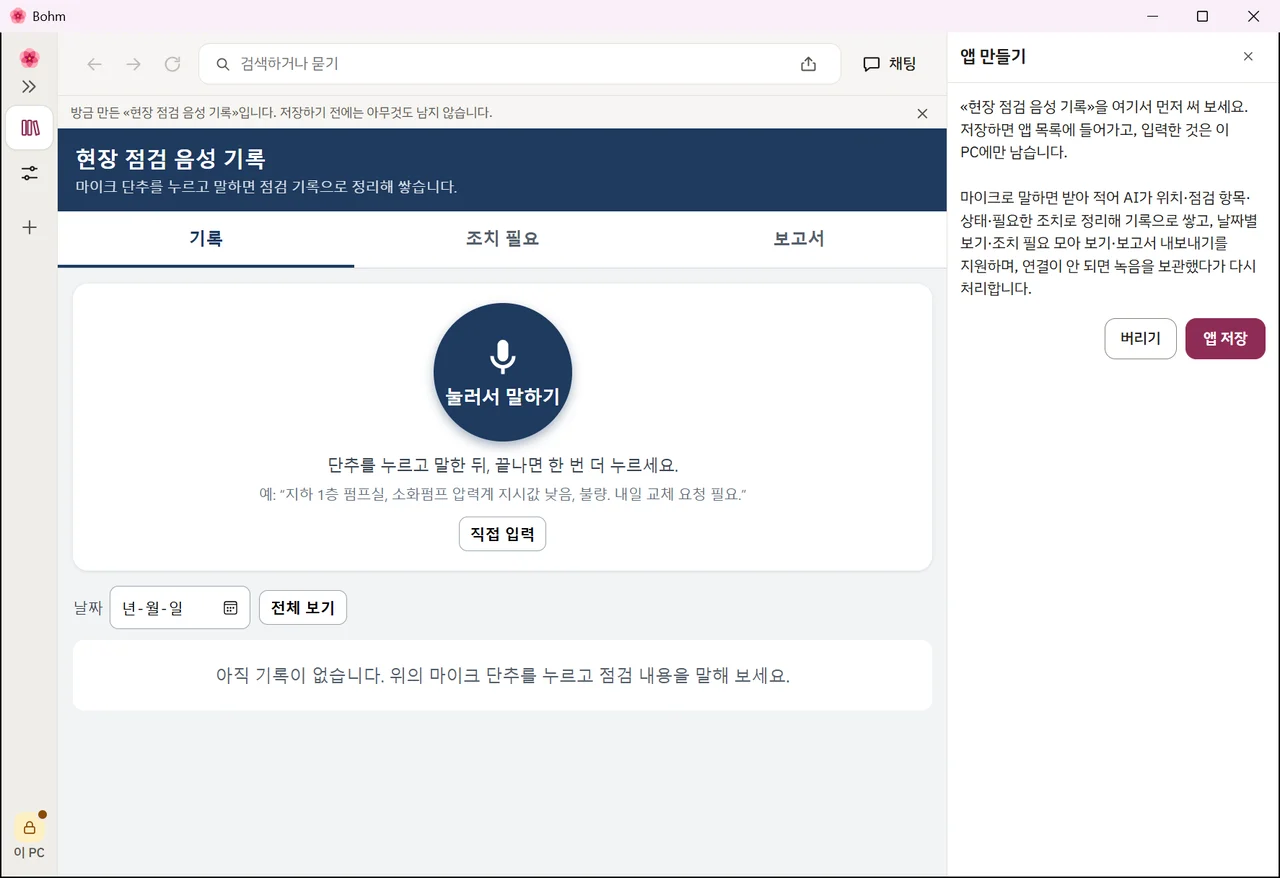Switch to the 기록 tab

pos(206,239)
